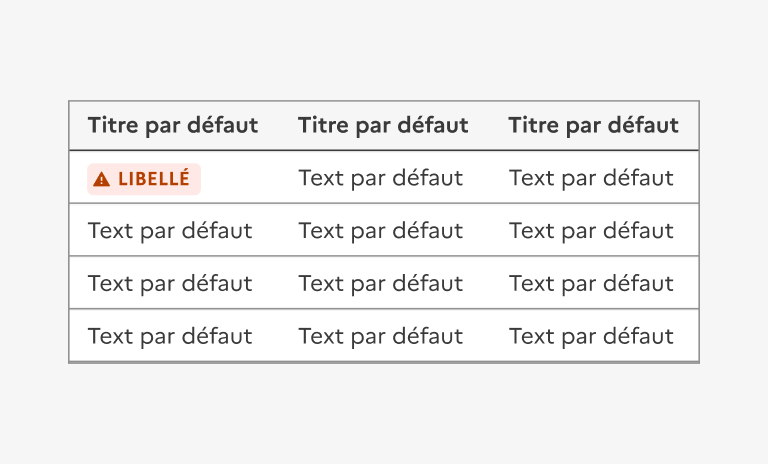The image size is (768, 464).
Task: Click last column cell in the LIBELLÉ row
Action: [591, 178]
